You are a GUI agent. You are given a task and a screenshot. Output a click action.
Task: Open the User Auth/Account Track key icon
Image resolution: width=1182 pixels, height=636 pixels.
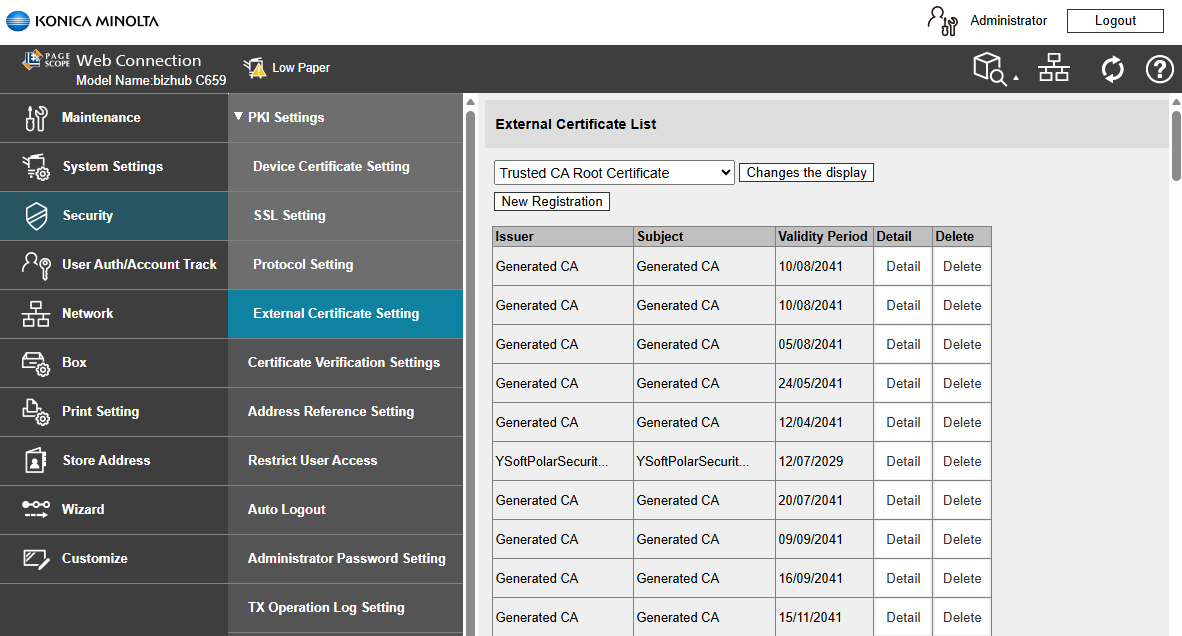pyautogui.click(x=36, y=264)
